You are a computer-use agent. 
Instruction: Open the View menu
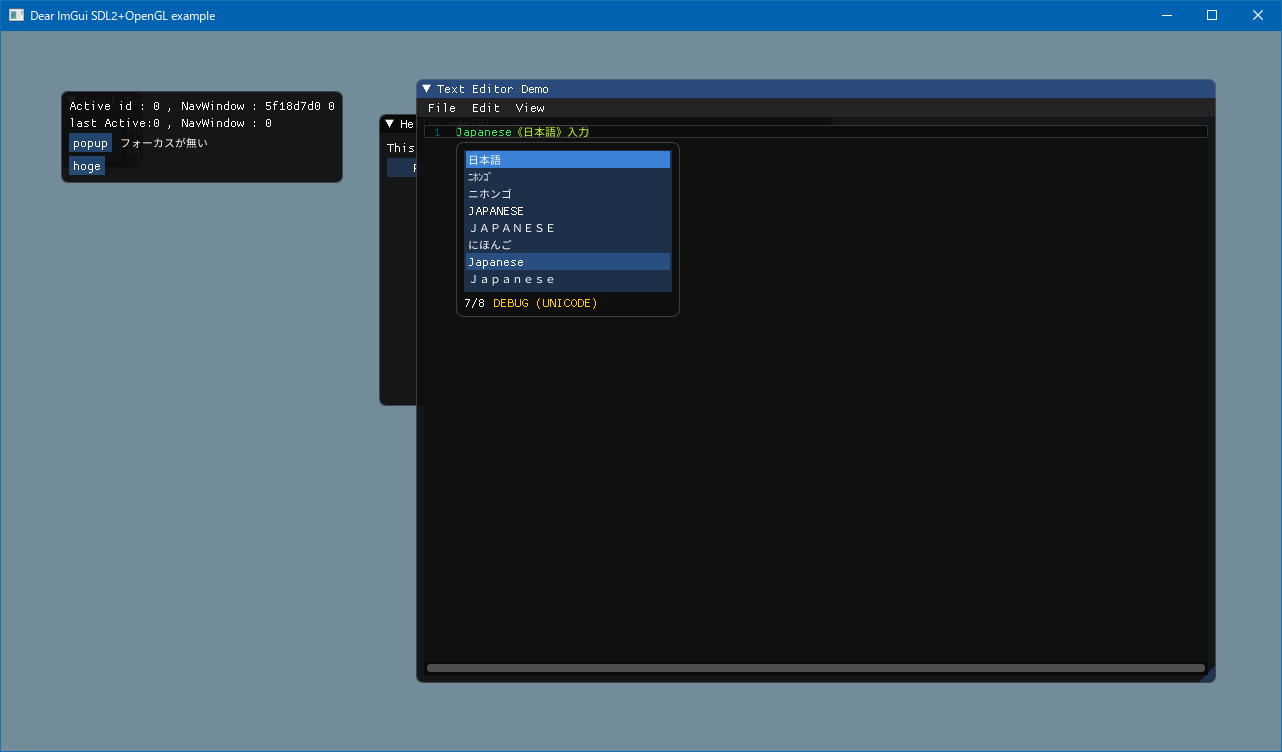click(x=530, y=108)
